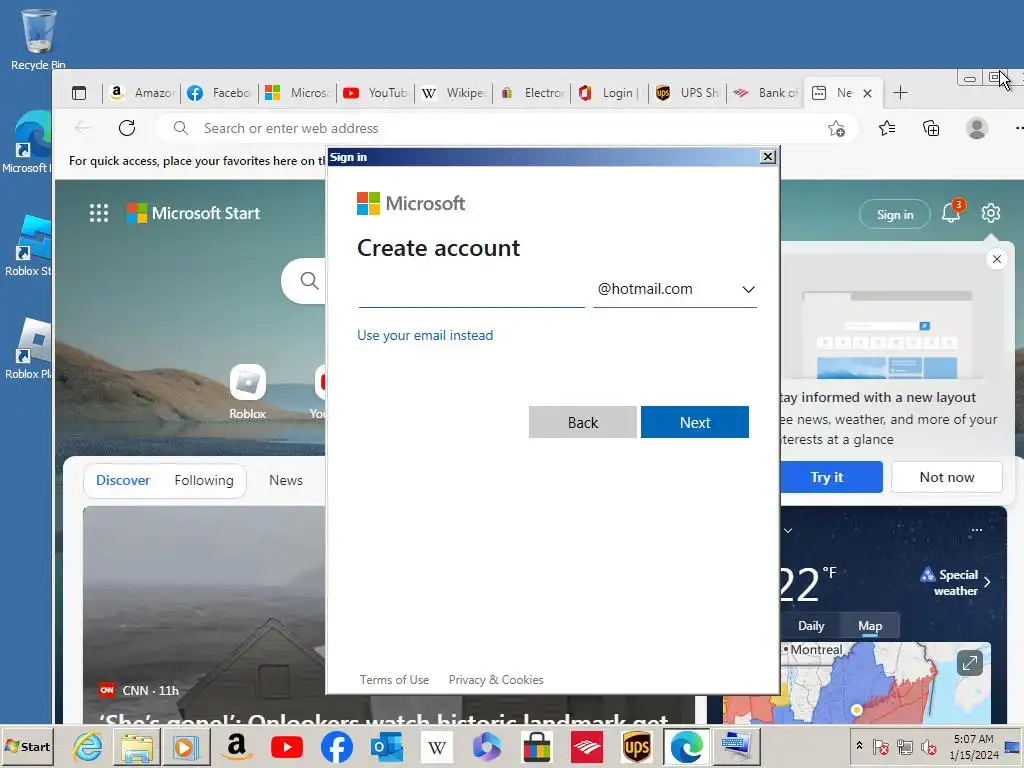The width and height of the screenshot is (1024, 768).
Task: Open the Recycle Bin desktop icon
Action: 38,38
